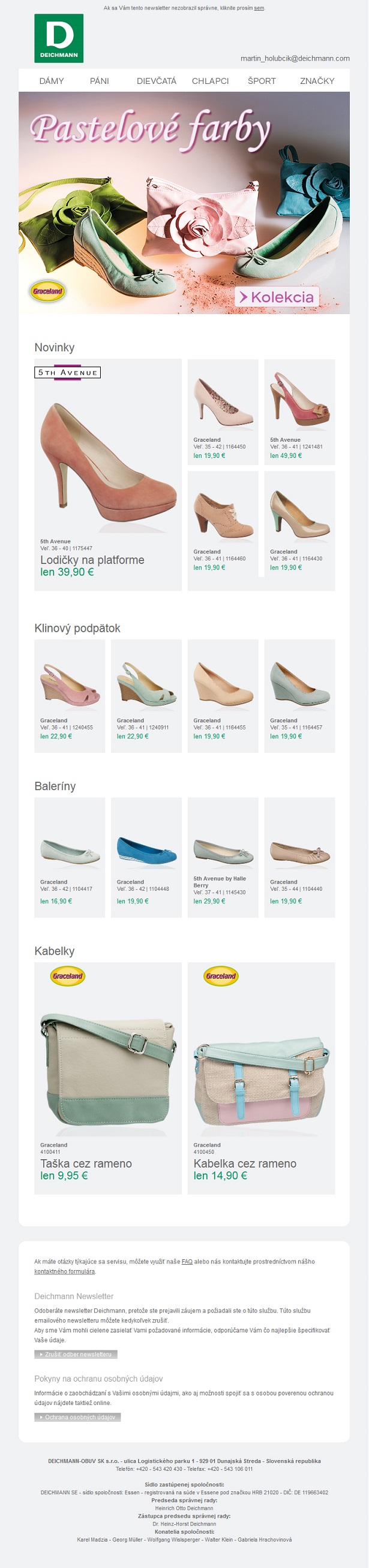Click the green Deichmann logo
Viewport: 369px width, 1568px height.
pyautogui.click(x=59, y=38)
